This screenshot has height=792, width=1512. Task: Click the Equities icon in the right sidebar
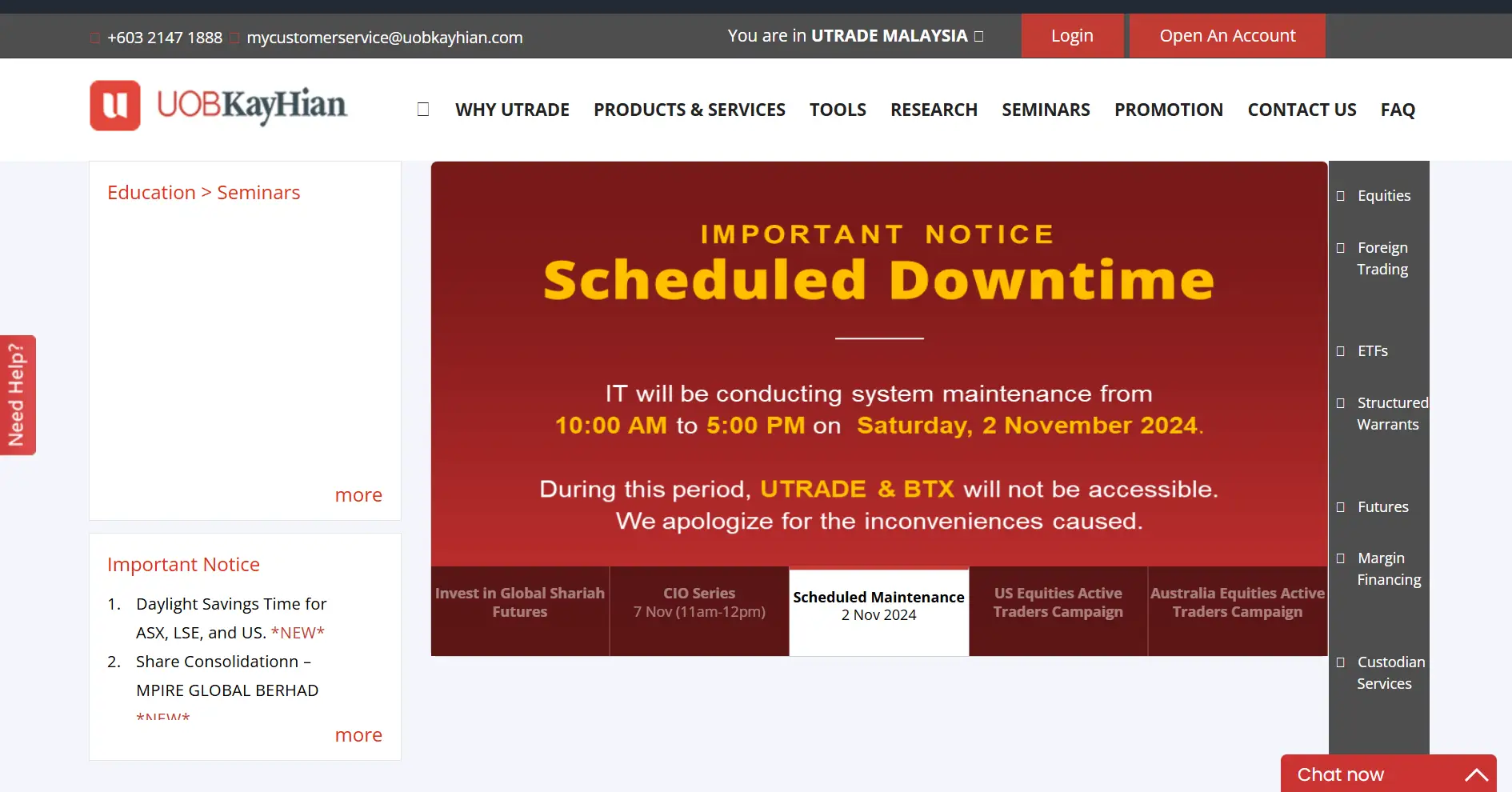tap(1340, 195)
